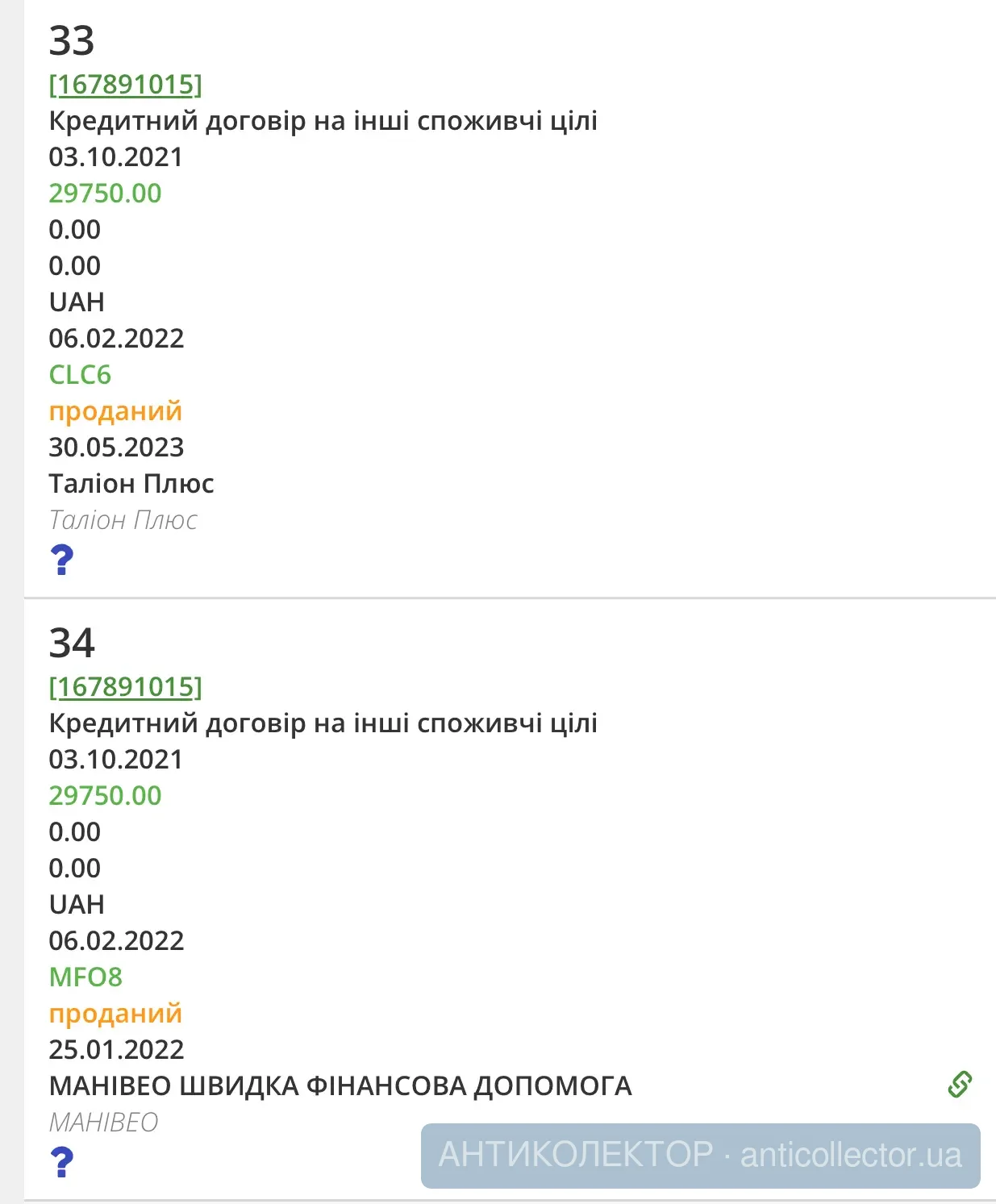Click the green 29750.00 amount in record 34
This screenshot has height=1204, width=996.
tap(105, 795)
